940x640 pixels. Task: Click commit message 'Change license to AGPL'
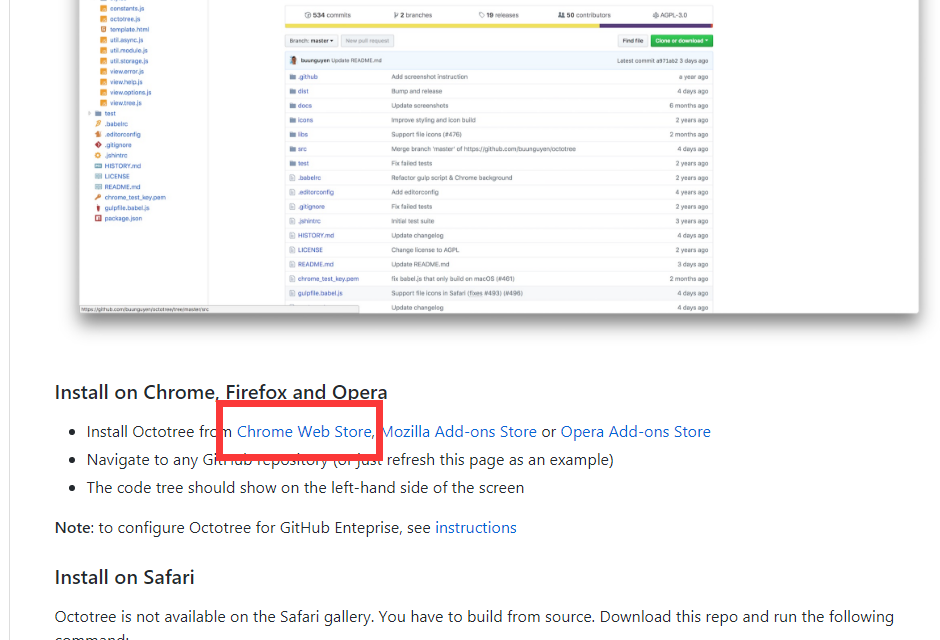coord(425,250)
